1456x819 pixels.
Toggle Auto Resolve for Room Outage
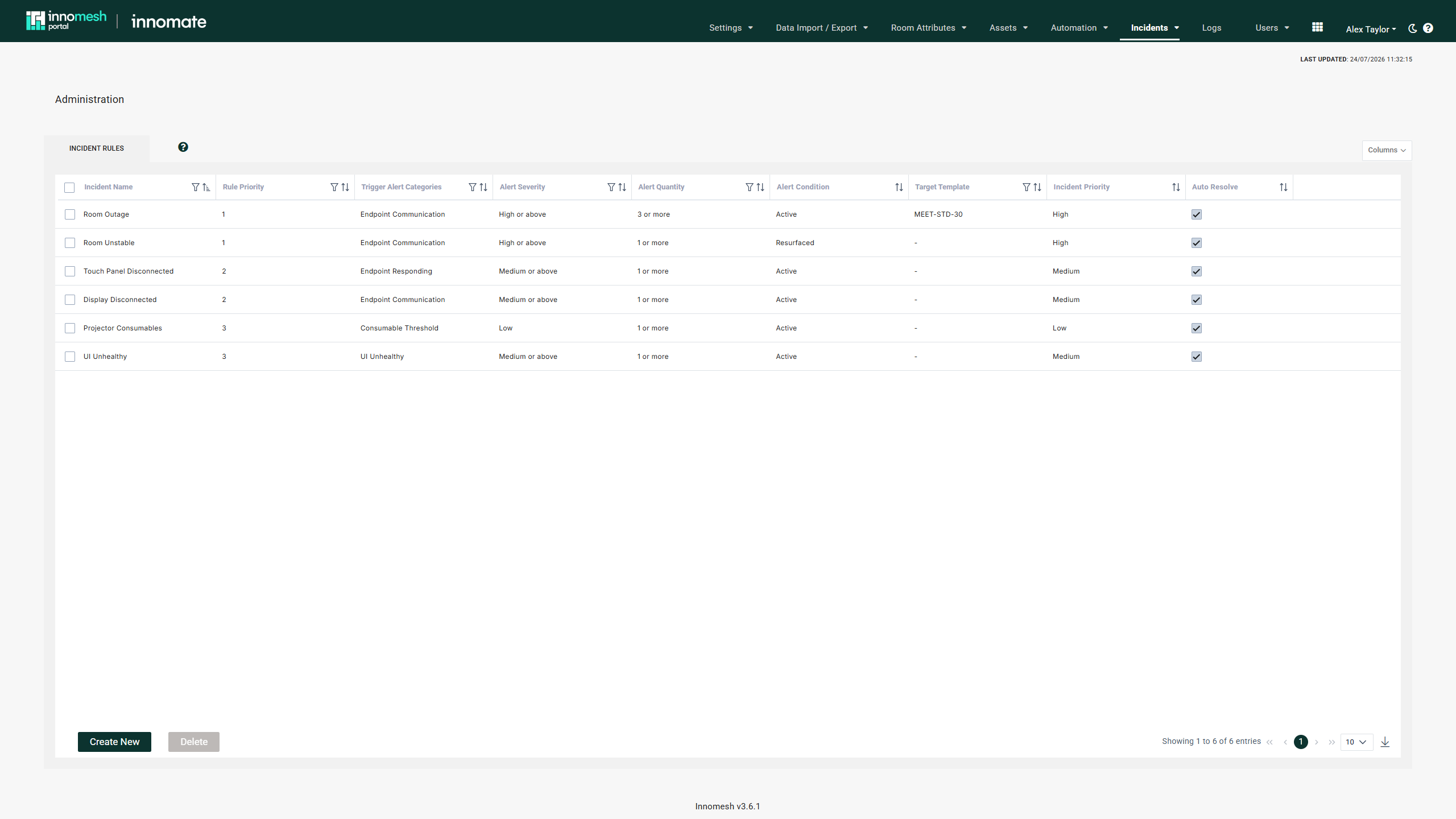pyautogui.click(x=1197, y=214)
